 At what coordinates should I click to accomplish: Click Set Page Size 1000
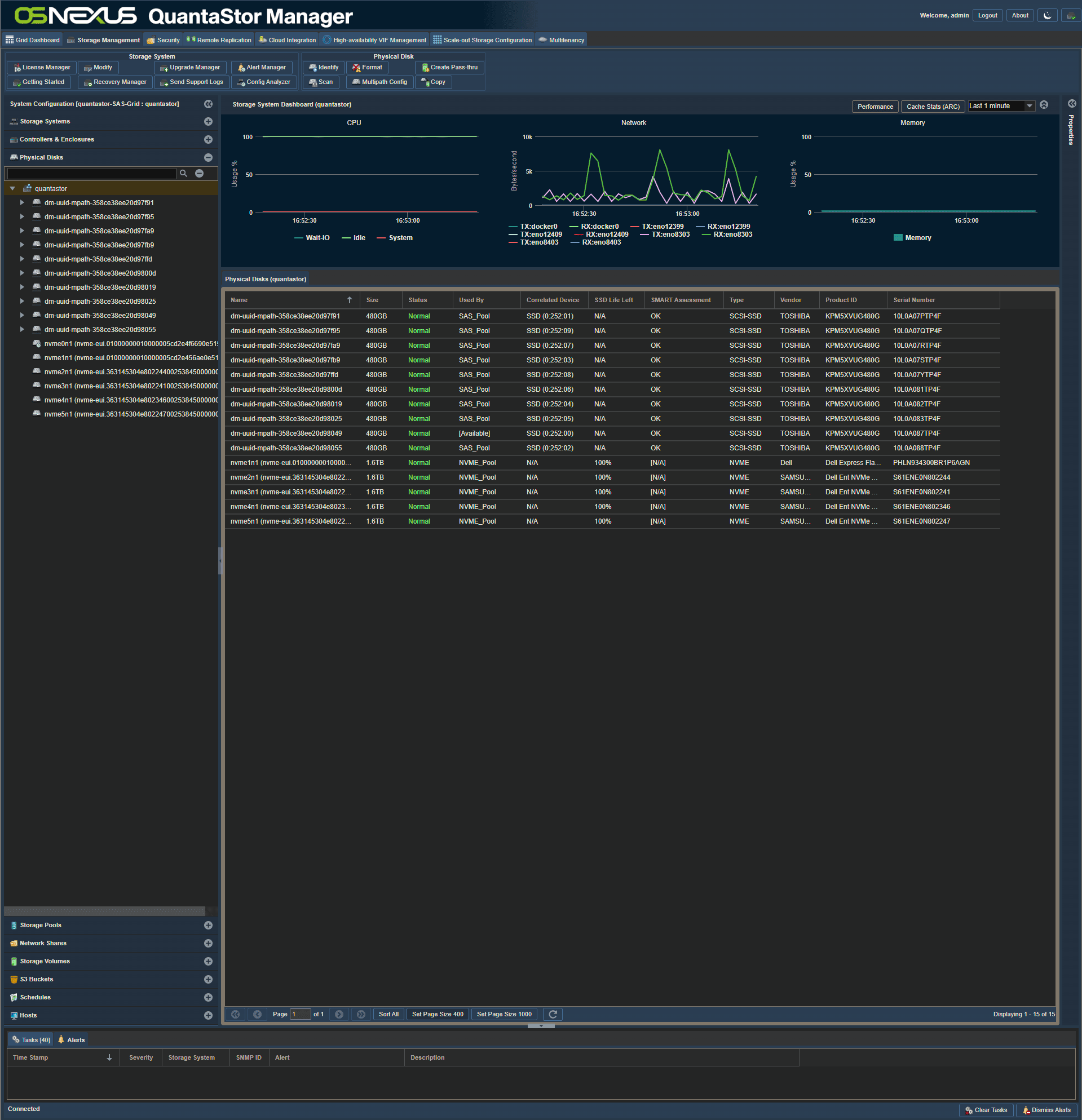pyautogui.click(x=504, y=1014)
